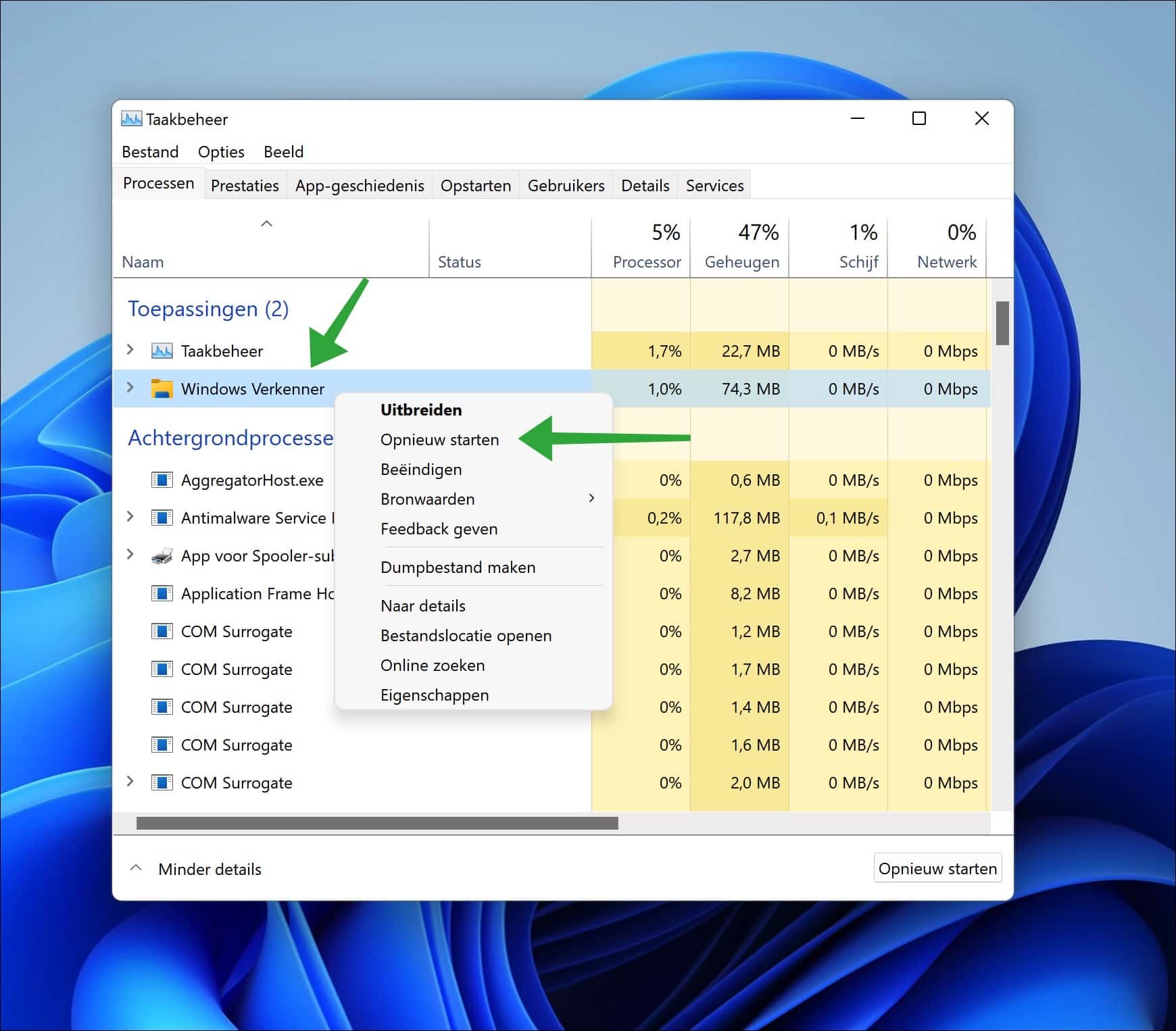Screen dimensions: 1176x1031
Task: Choose Naar details in the context menu
Action: 474,606
